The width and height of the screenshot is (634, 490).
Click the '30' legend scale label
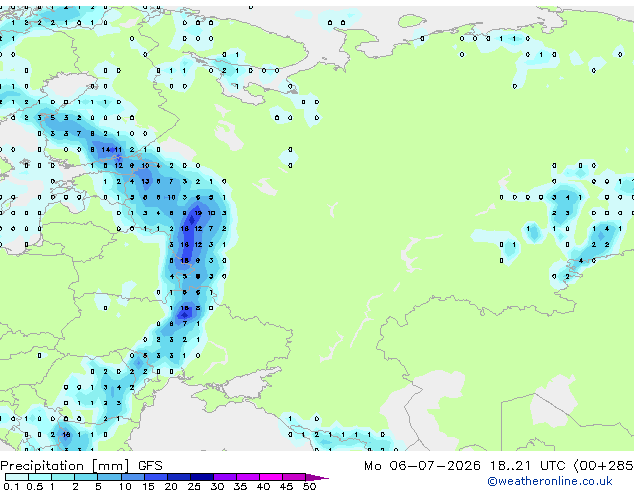(217, 486)
